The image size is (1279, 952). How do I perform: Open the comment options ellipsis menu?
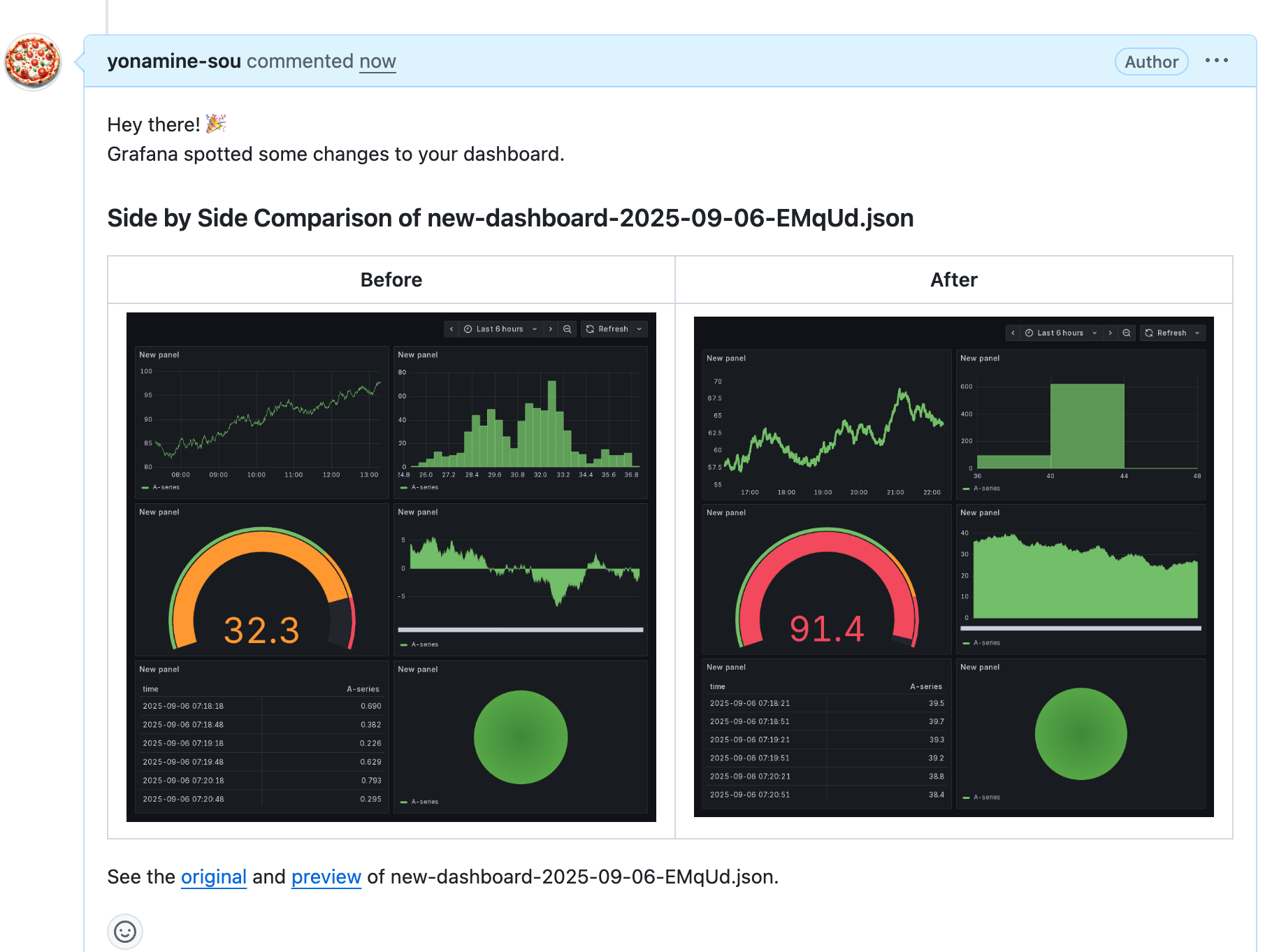point(1216,61)
